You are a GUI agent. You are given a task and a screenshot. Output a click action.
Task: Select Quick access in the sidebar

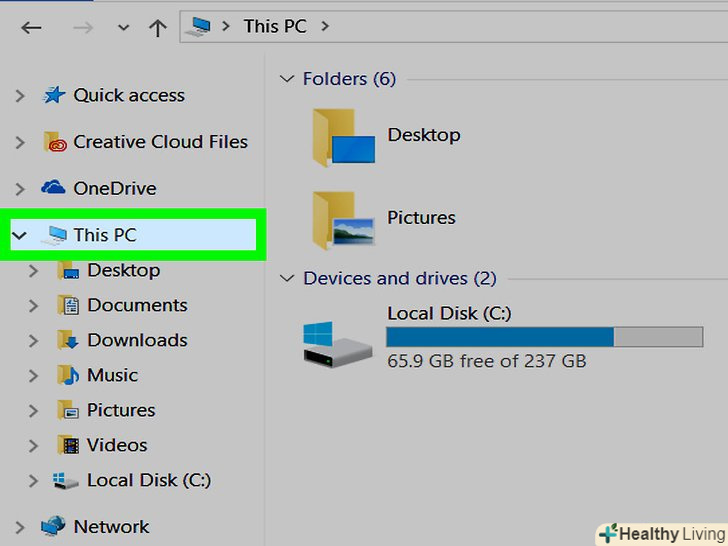[129, 95]
